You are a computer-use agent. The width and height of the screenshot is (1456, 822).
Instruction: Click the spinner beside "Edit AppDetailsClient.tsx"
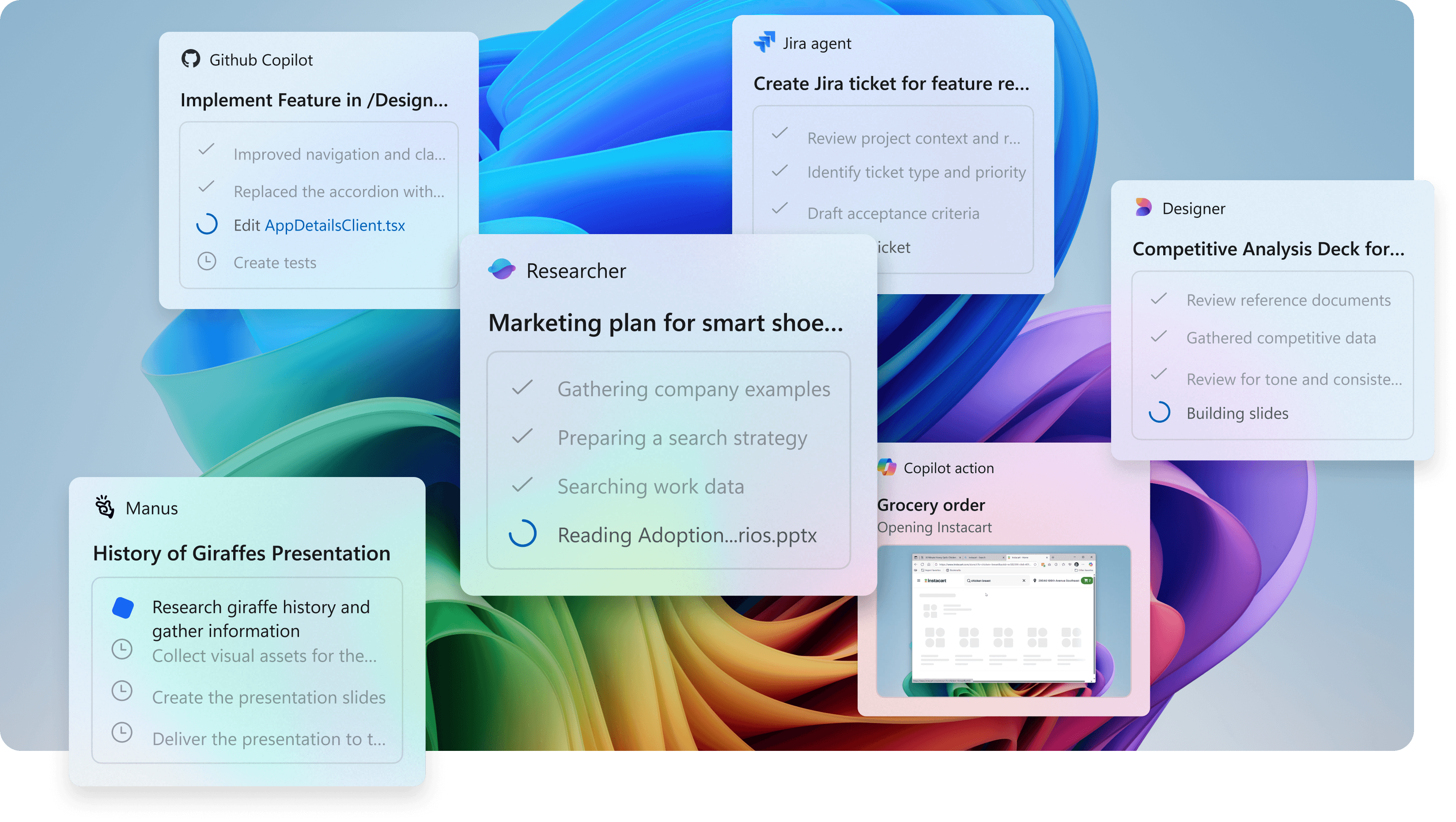(207, 224)
